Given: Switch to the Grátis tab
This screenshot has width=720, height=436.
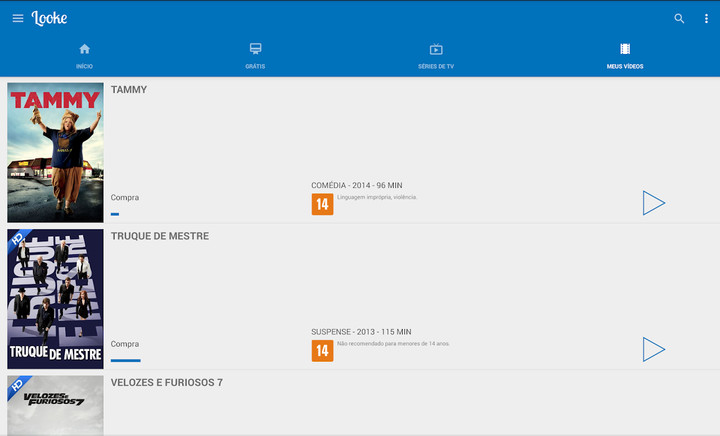Looking at the screenshot, I should [x=255, y=55].
